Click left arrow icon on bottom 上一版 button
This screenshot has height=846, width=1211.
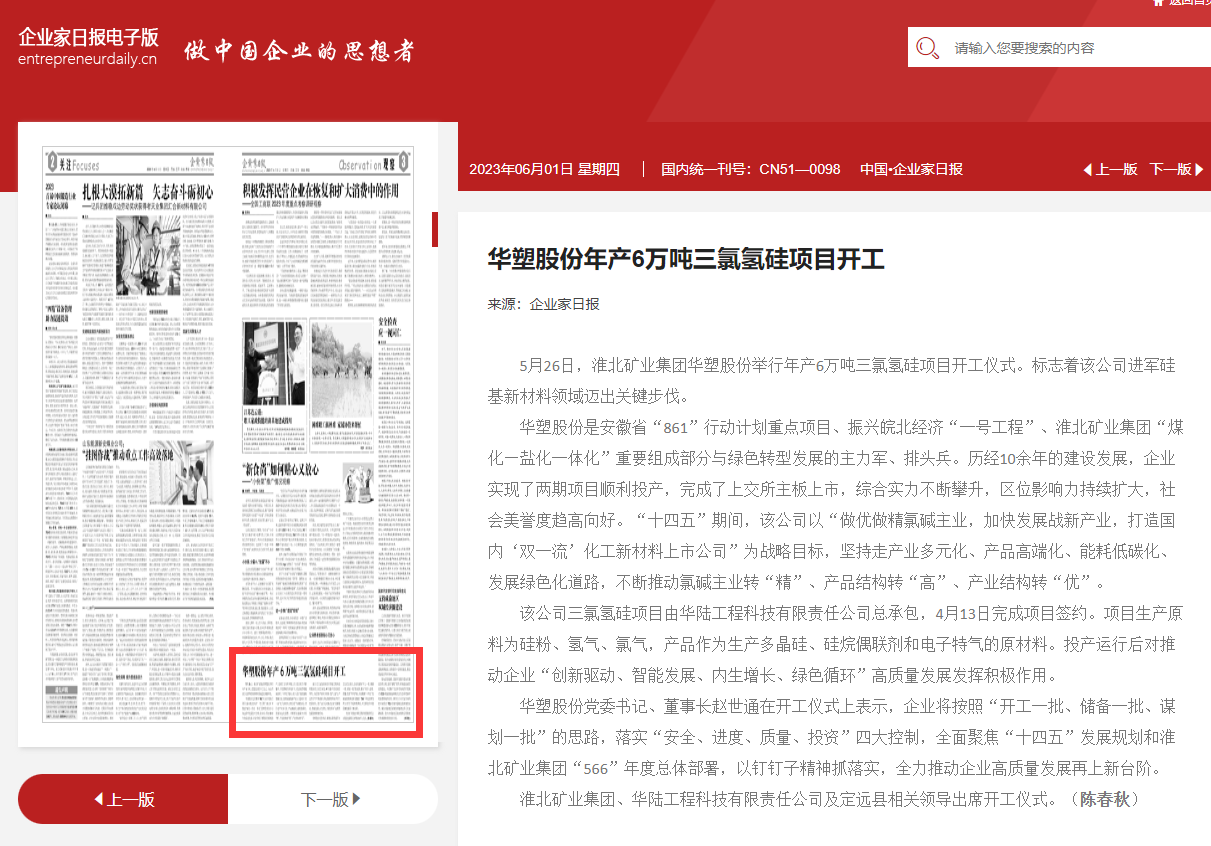[x=98, y=799]
